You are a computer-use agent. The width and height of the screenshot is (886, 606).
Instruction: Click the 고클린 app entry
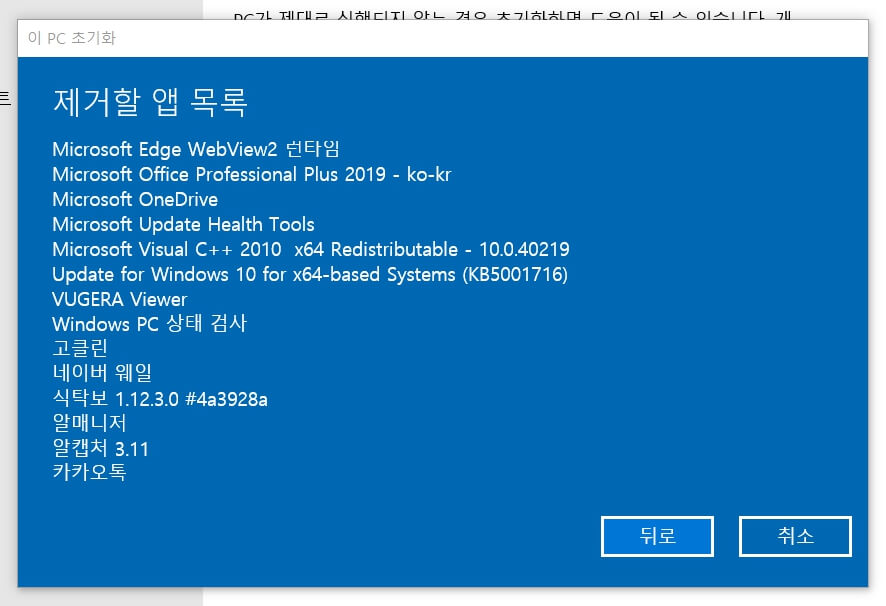[x=76, y=348]
